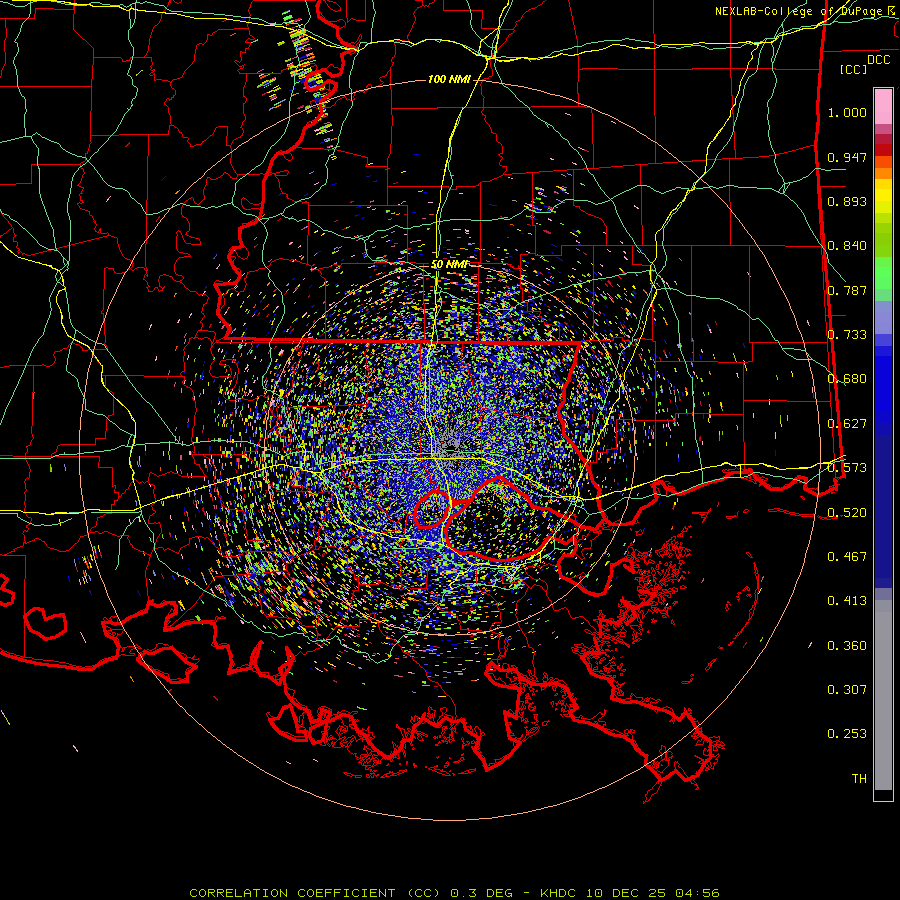The image size is (900, 900).
Task: Click the "100 NMI" range ring label
Action: tap(449, 79)
